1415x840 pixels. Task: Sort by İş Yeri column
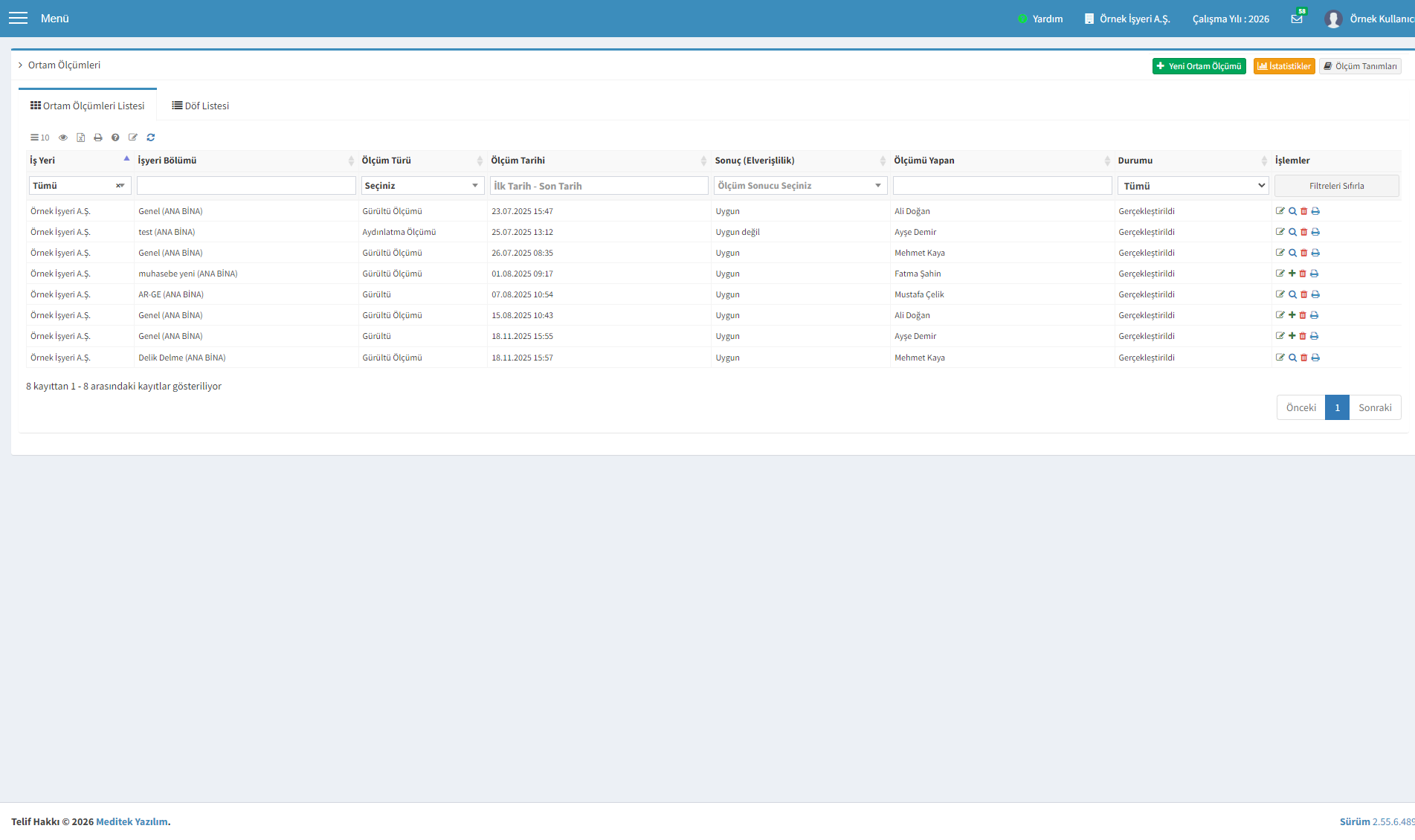[x=80, y=161]
